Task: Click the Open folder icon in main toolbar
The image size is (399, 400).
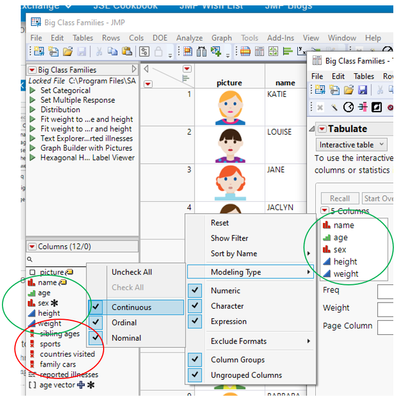Action: pos(68,51)
